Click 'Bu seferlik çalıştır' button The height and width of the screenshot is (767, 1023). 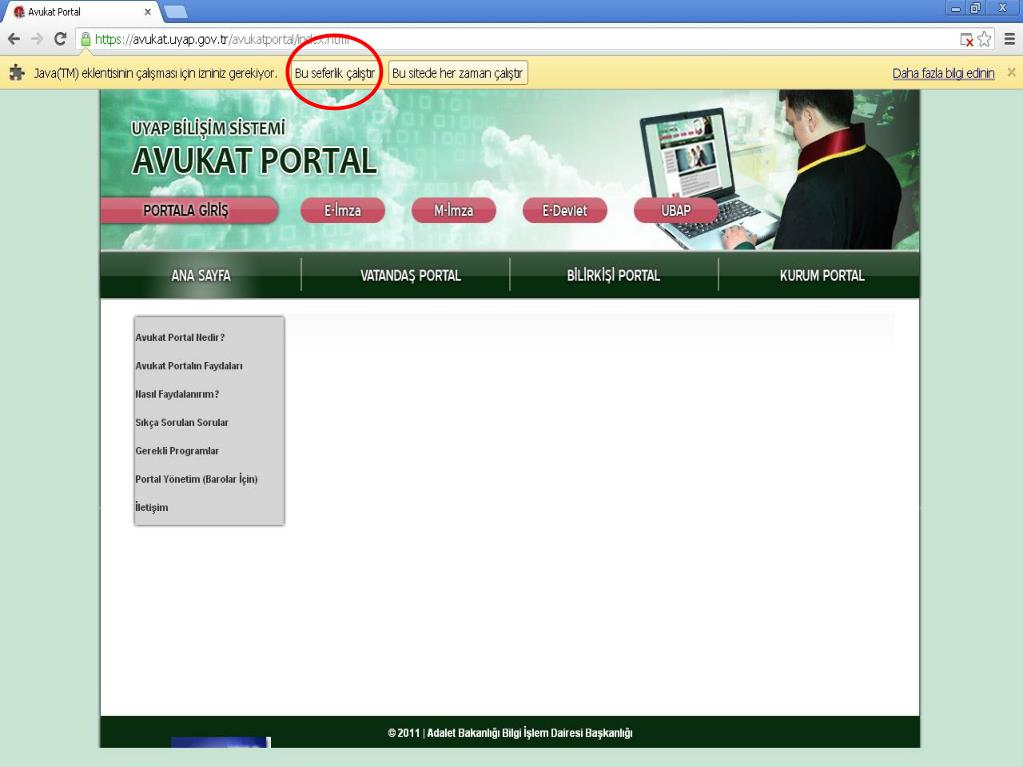click(x=335, y=73)
